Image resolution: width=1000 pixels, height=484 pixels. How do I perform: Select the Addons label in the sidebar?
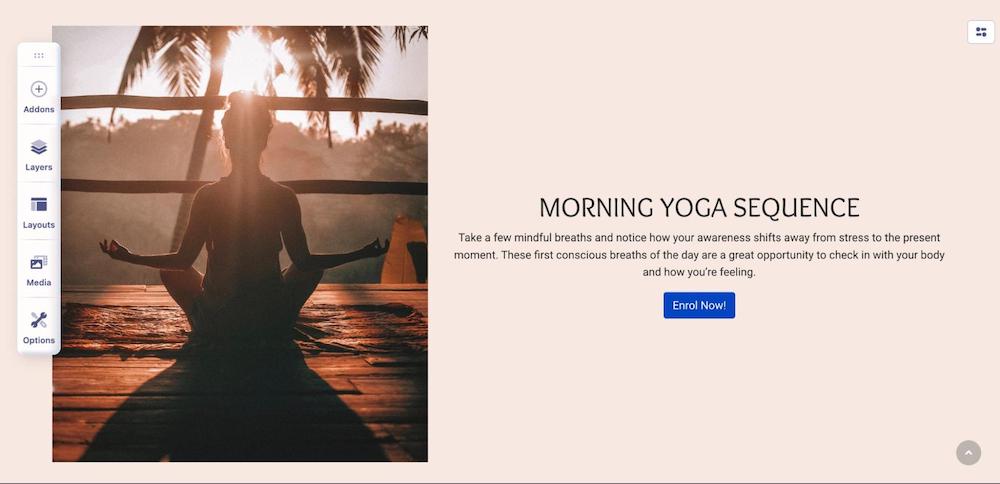point(39,110)
